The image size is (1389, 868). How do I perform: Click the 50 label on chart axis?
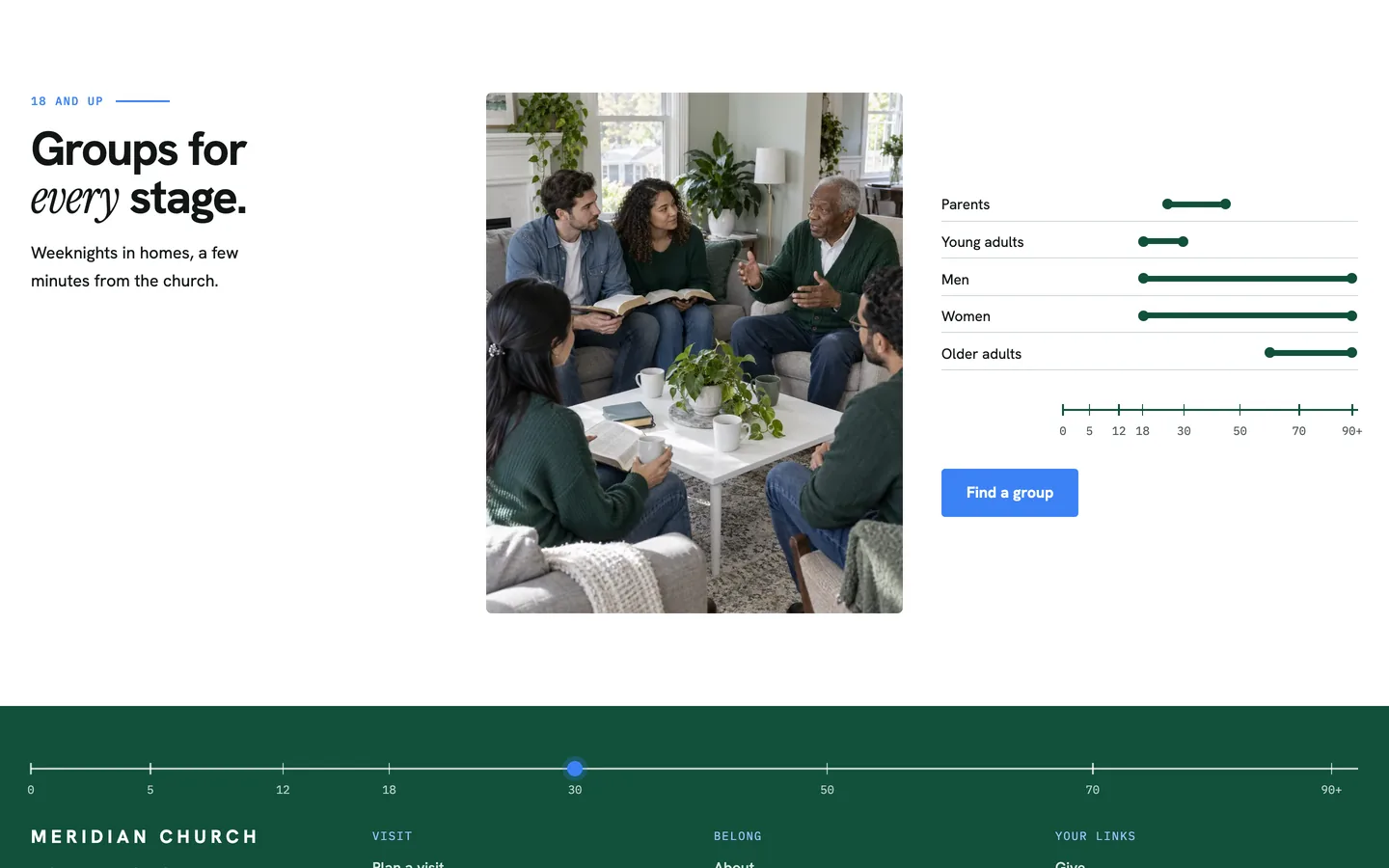point(1239,431)
